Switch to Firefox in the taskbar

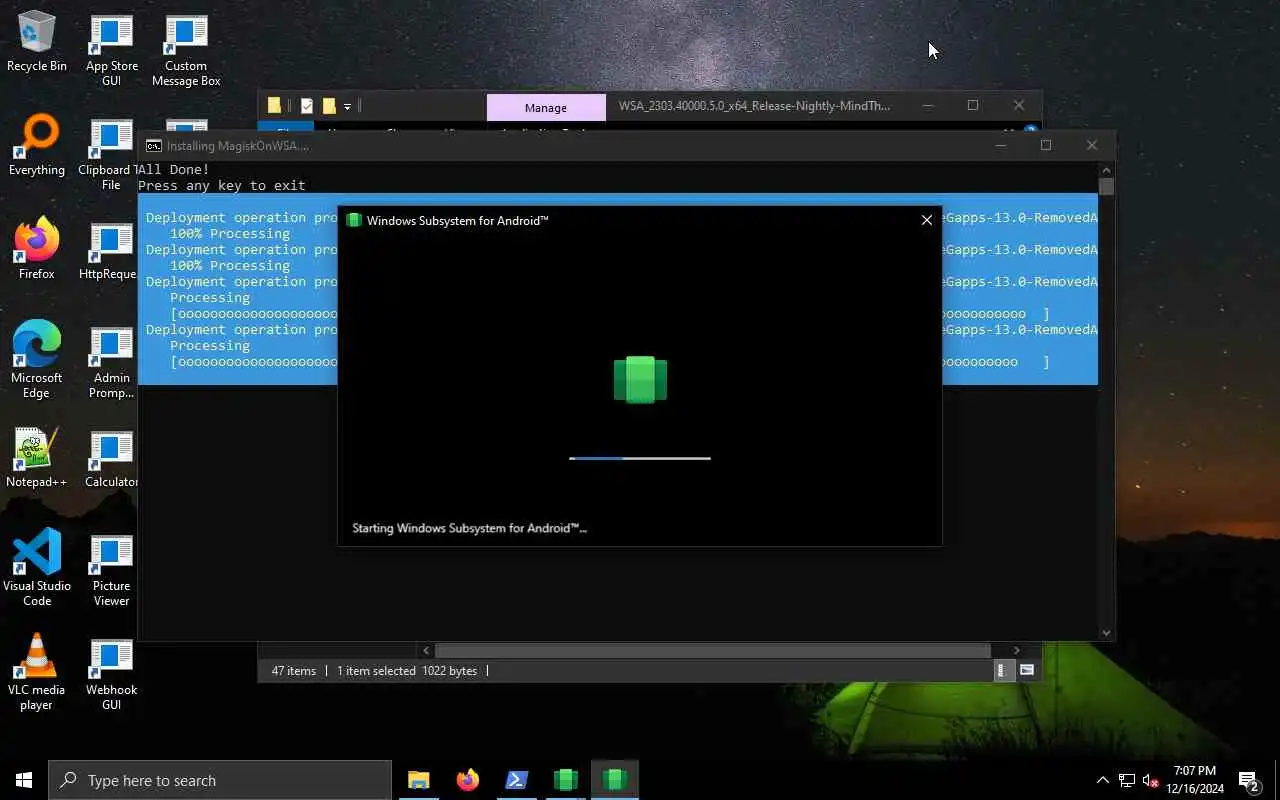(x=467, y=780)
